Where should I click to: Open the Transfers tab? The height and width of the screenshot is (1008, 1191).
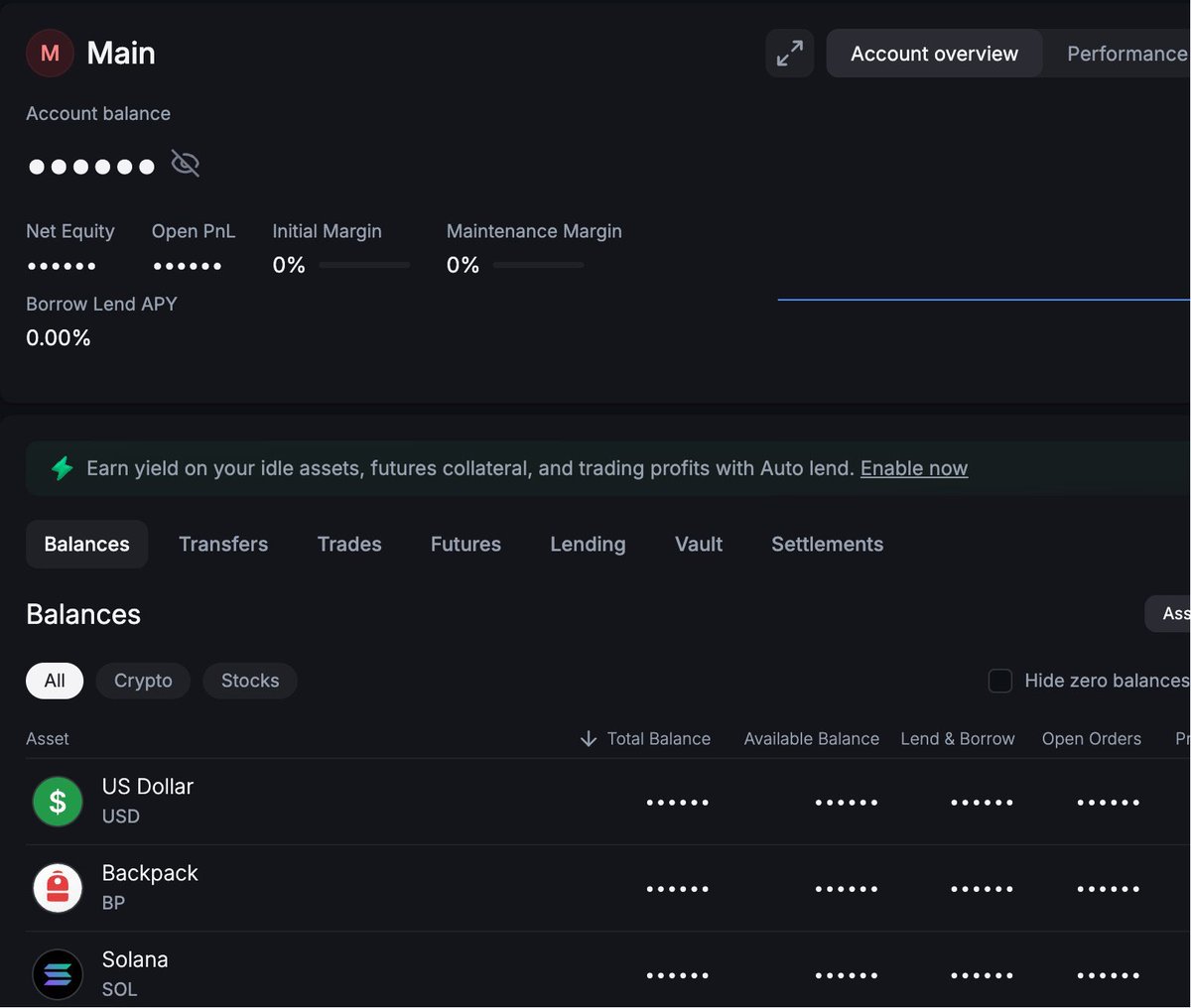click(x=223, y=544)
